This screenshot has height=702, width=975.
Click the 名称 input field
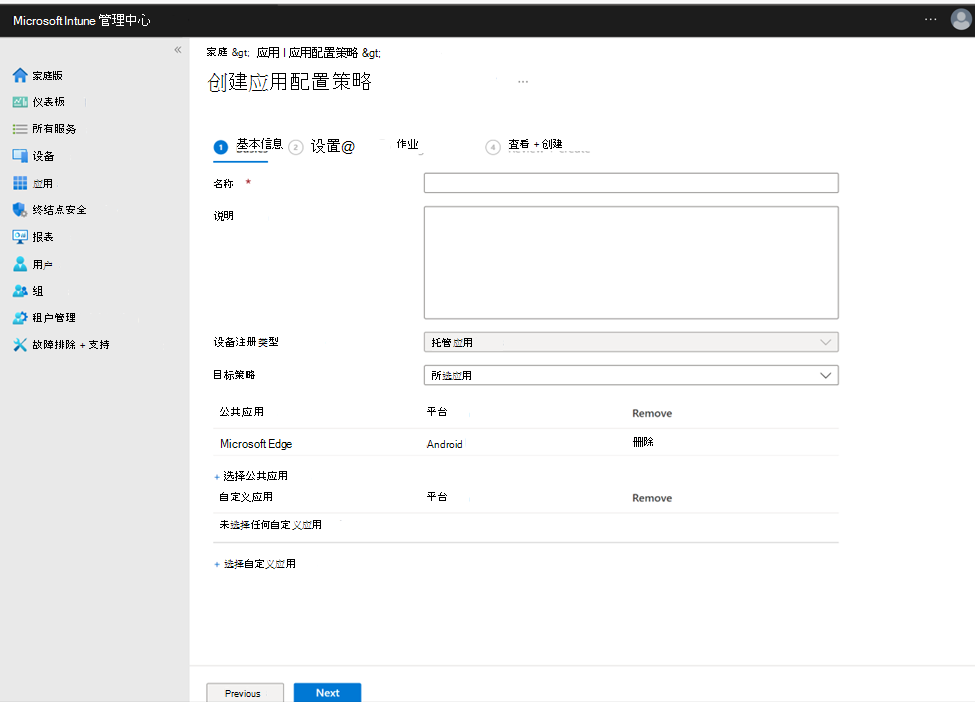click(631, 183)
